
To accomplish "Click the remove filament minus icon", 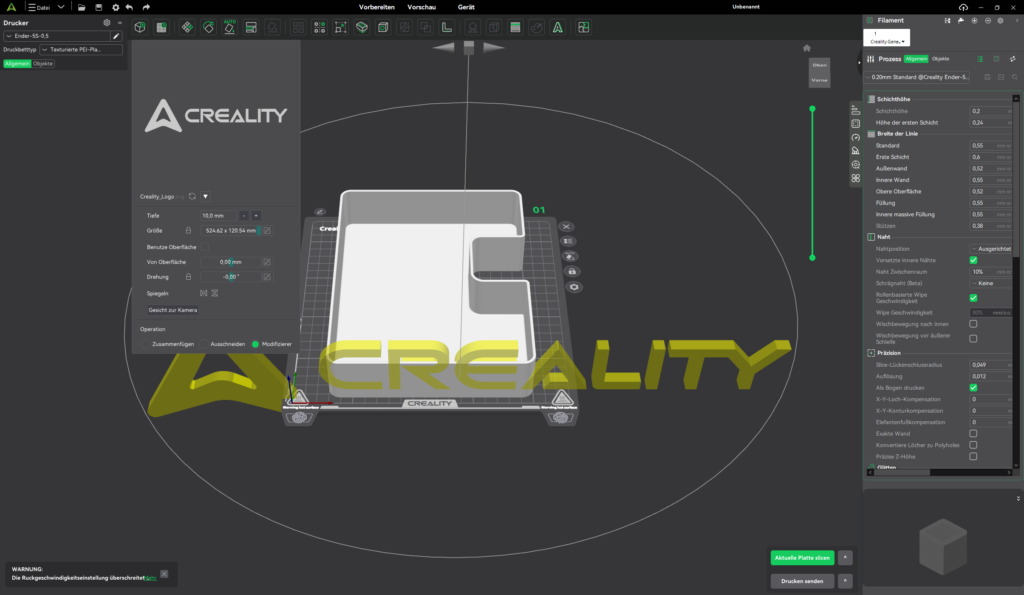I will tap(987, 21).
